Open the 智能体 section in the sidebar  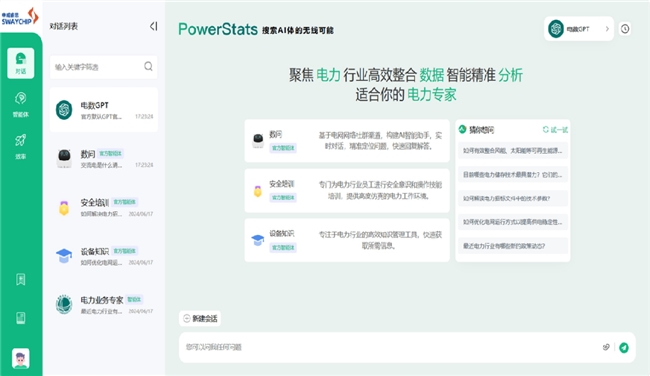[x=21, y=104]
